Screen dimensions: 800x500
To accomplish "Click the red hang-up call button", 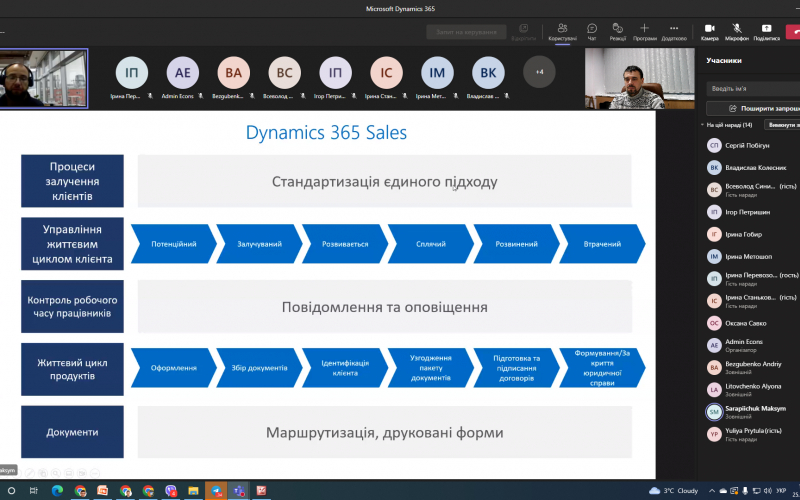I will (x=793, y=32).
